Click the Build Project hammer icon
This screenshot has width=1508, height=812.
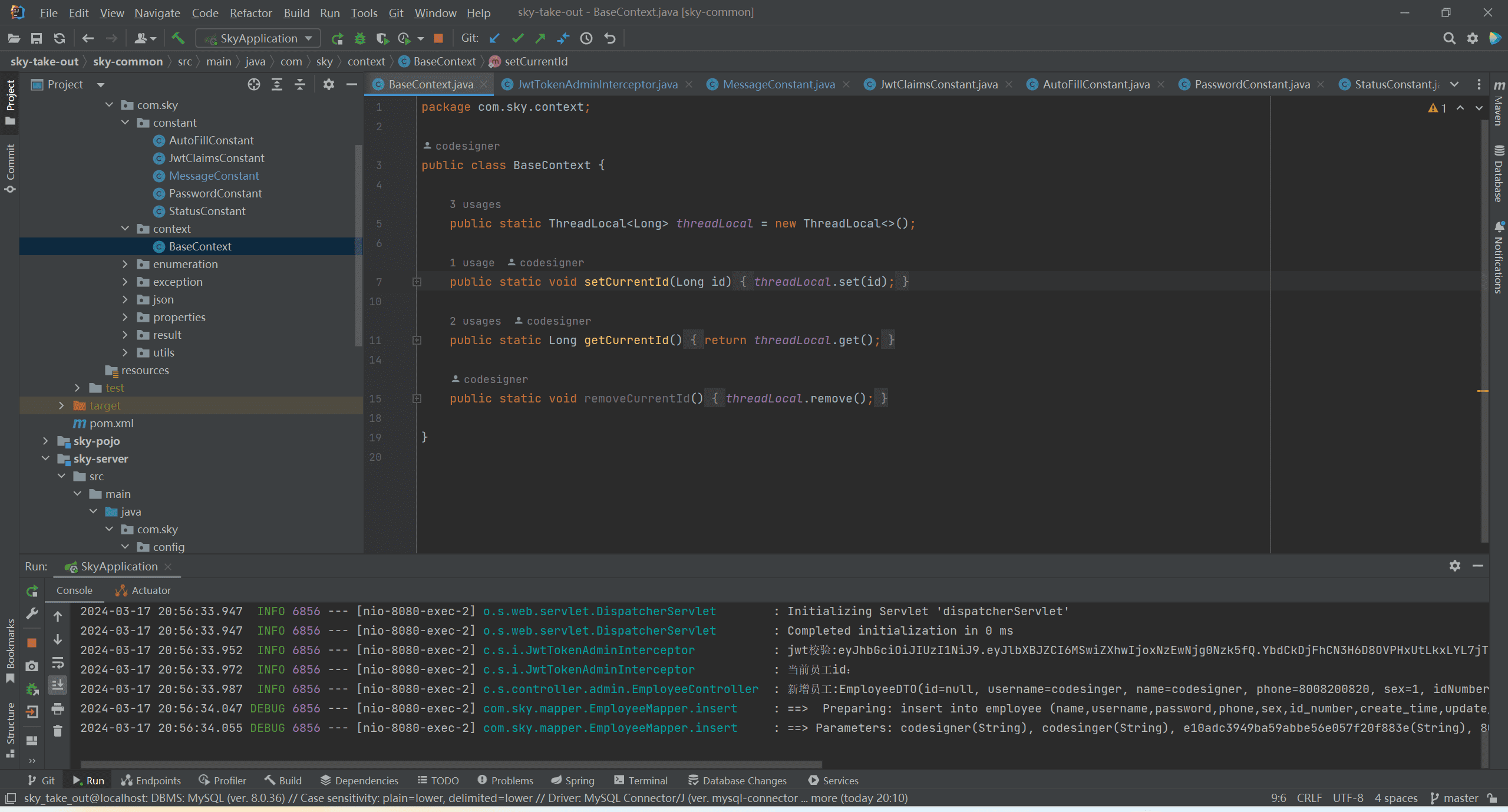[178, 38]
